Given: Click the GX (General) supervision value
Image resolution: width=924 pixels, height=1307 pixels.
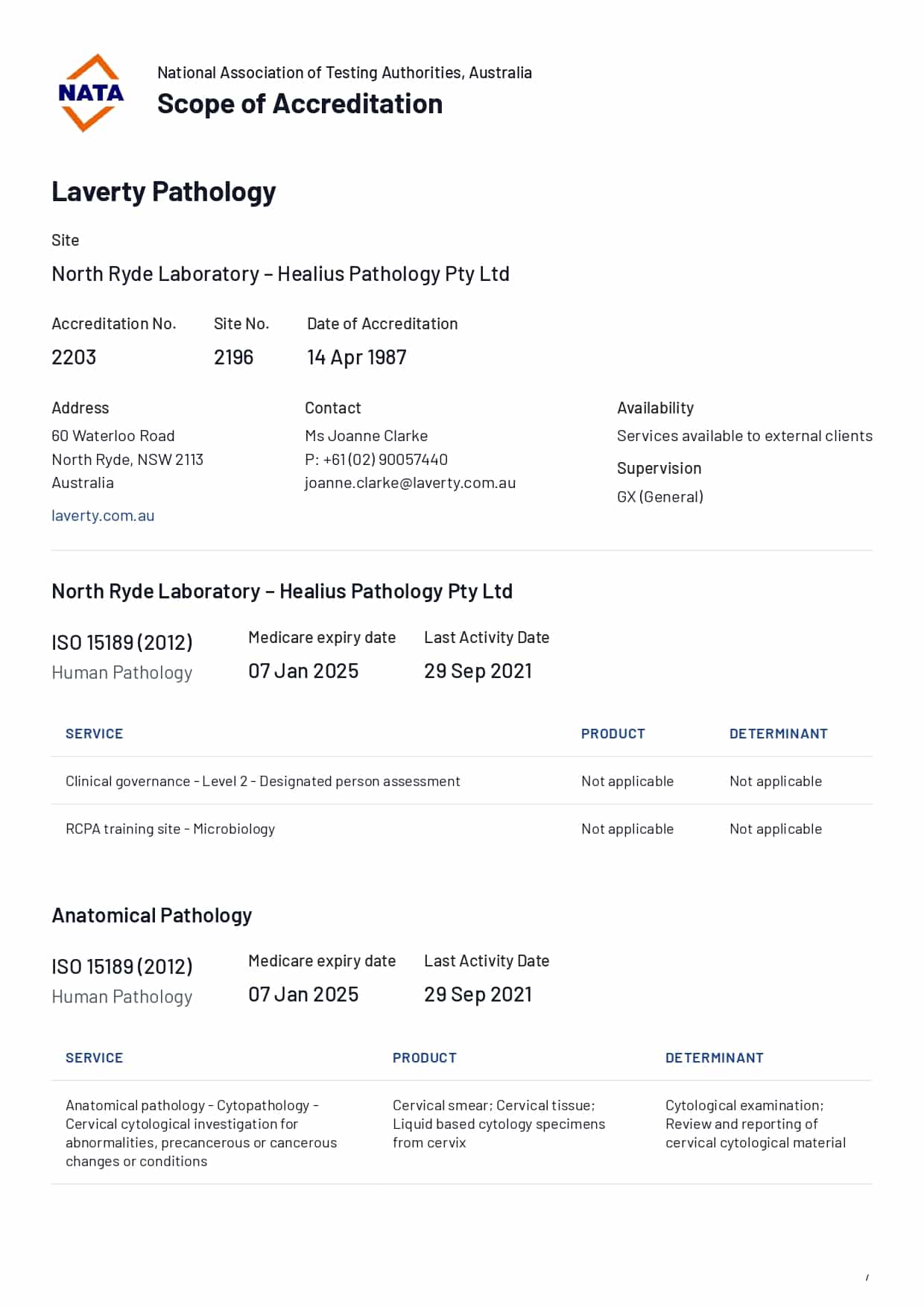Looking at the screenshot, I should coord(659,496).
